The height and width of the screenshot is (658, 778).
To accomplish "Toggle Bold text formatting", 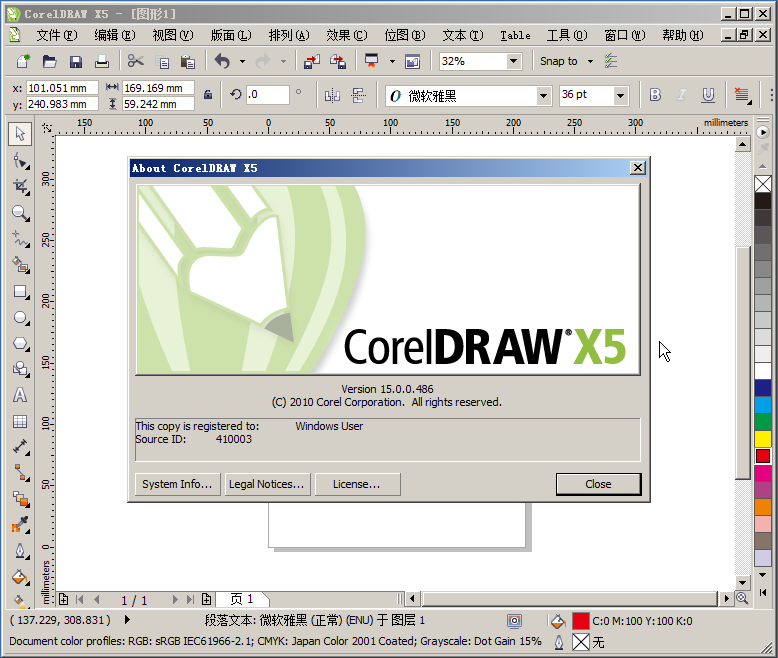I will pyautogui.click(x=655, y=95).
